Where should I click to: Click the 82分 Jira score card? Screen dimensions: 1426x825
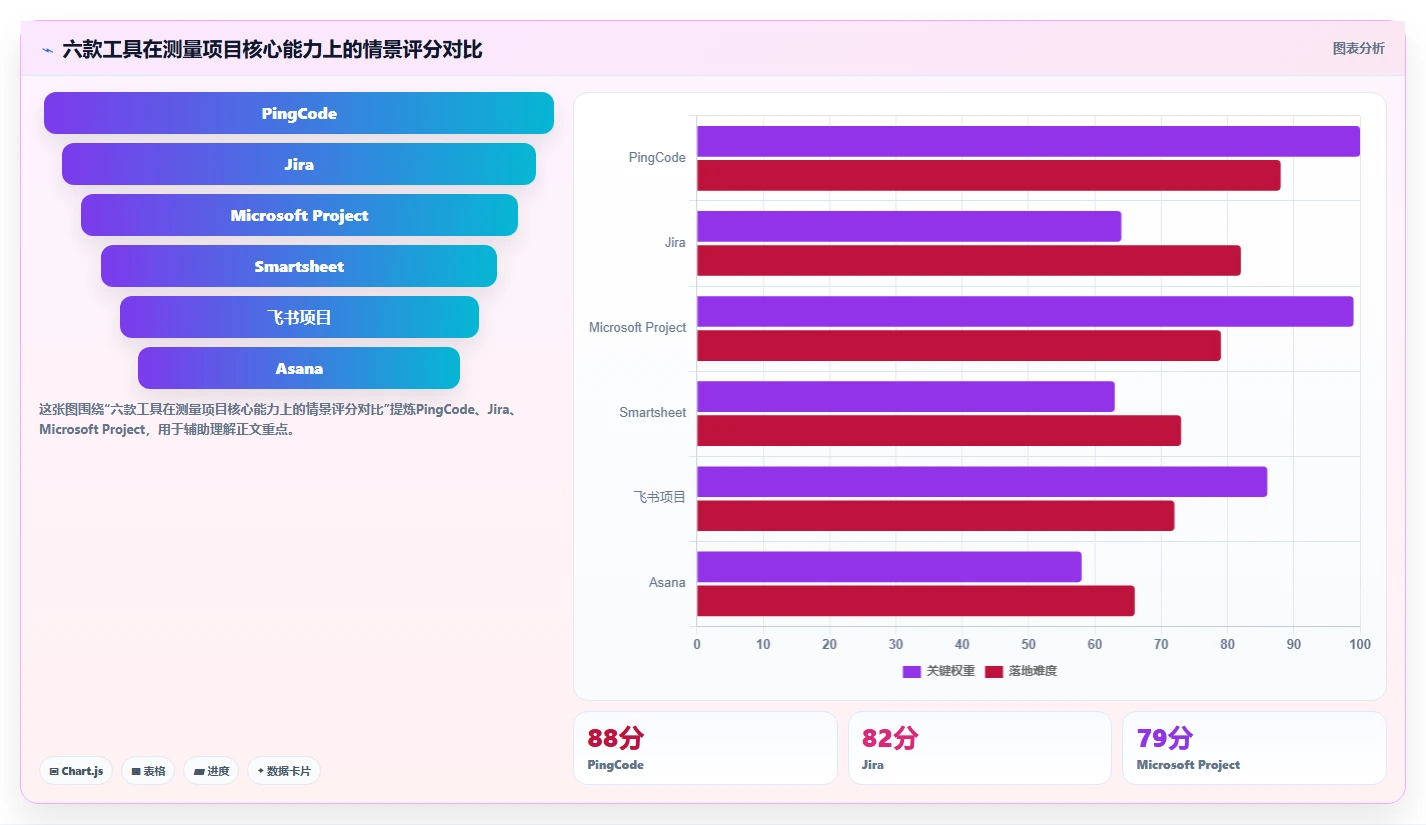980,748
